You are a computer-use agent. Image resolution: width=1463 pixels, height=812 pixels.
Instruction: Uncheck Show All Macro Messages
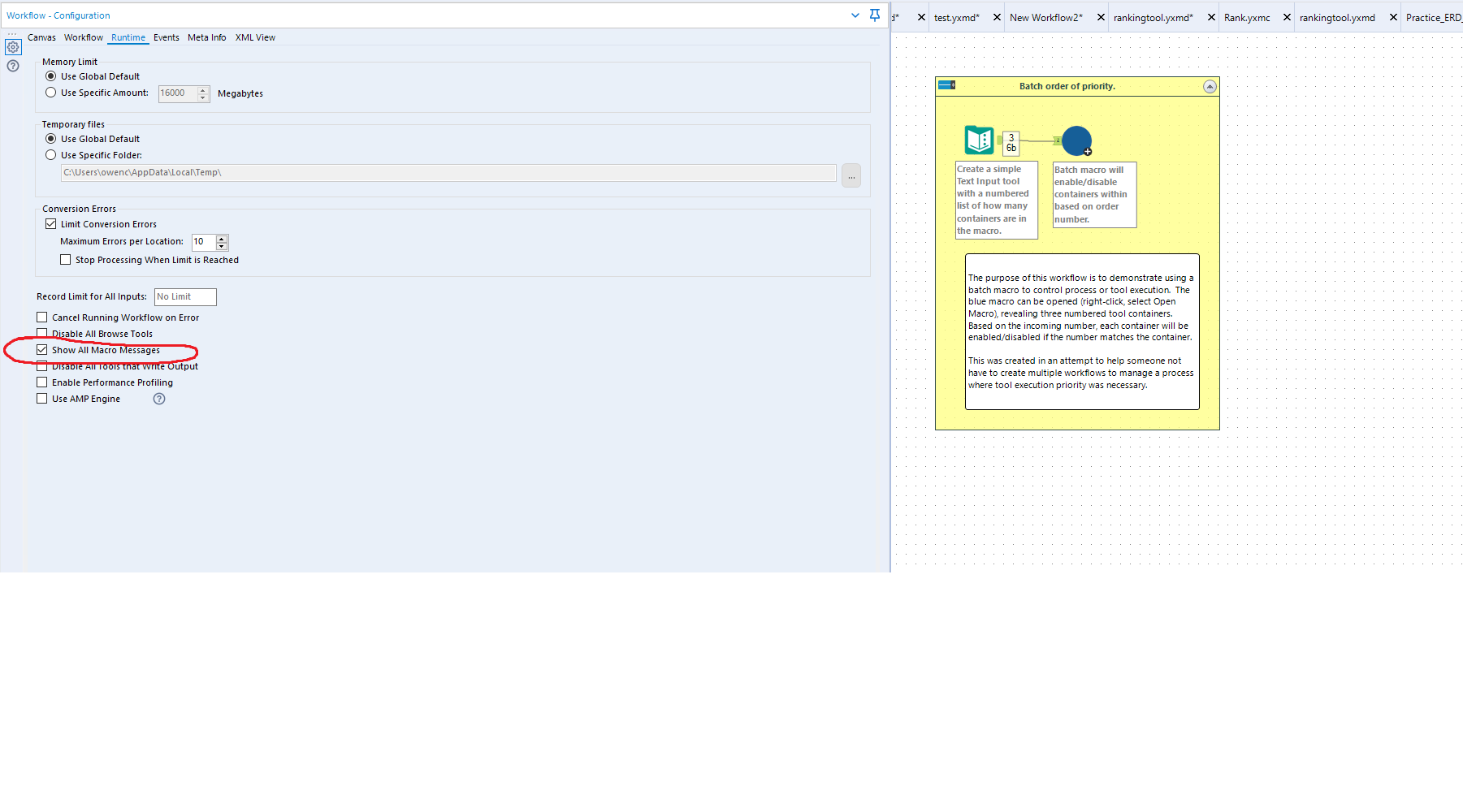(x=41, y=349)
